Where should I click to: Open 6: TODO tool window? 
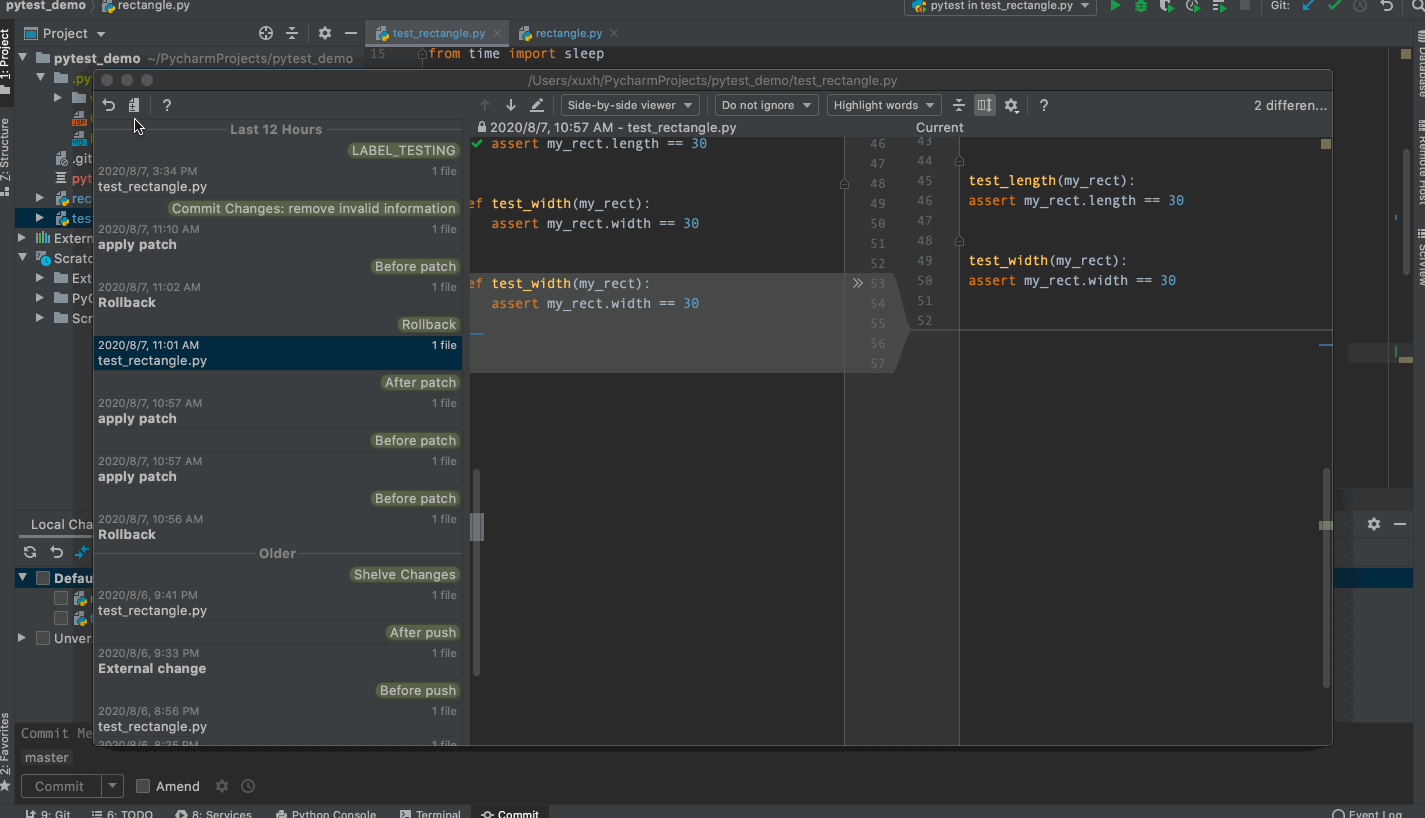[x=122, y=813]
